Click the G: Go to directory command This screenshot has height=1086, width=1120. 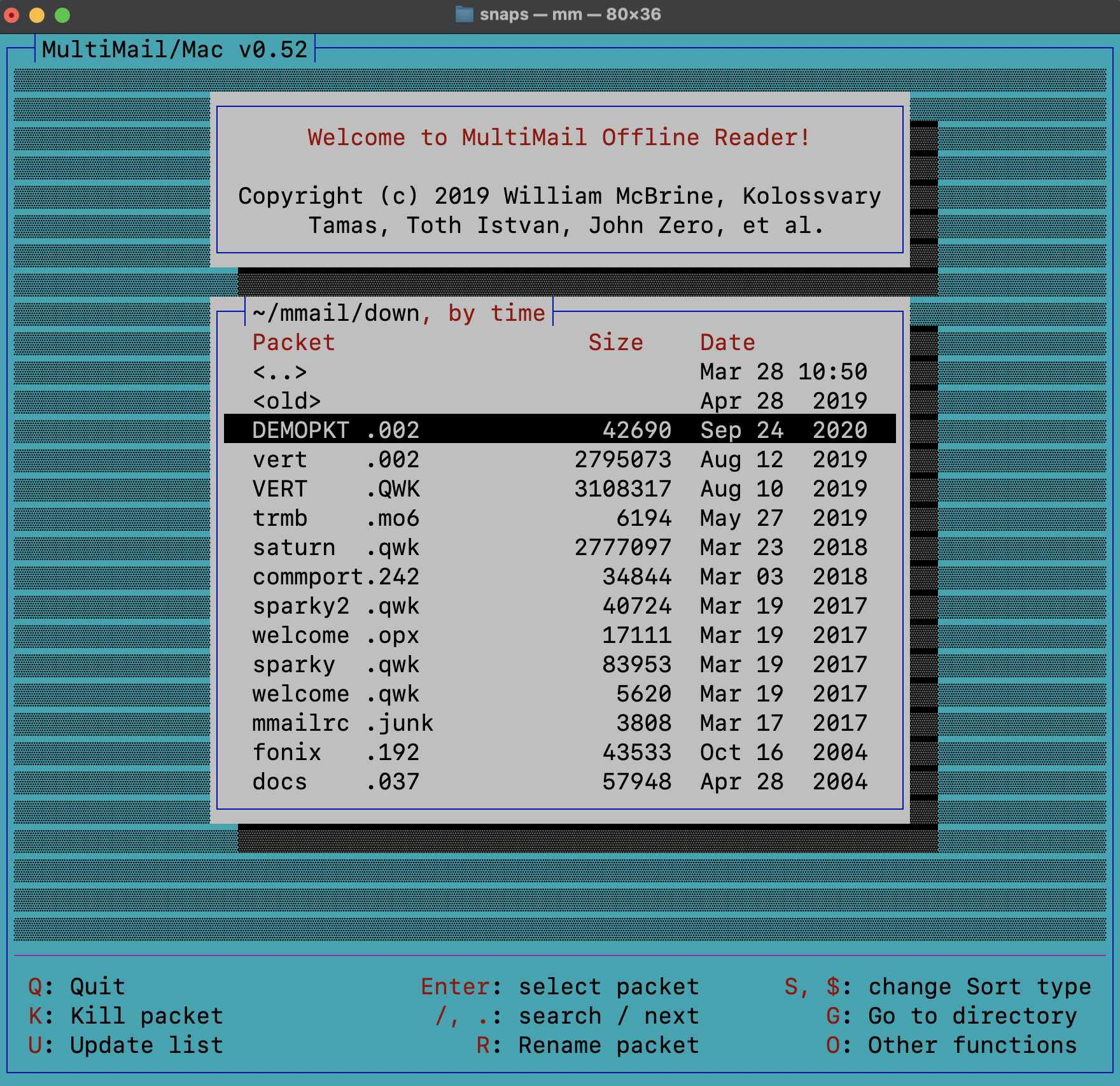tap(951, 1016)
